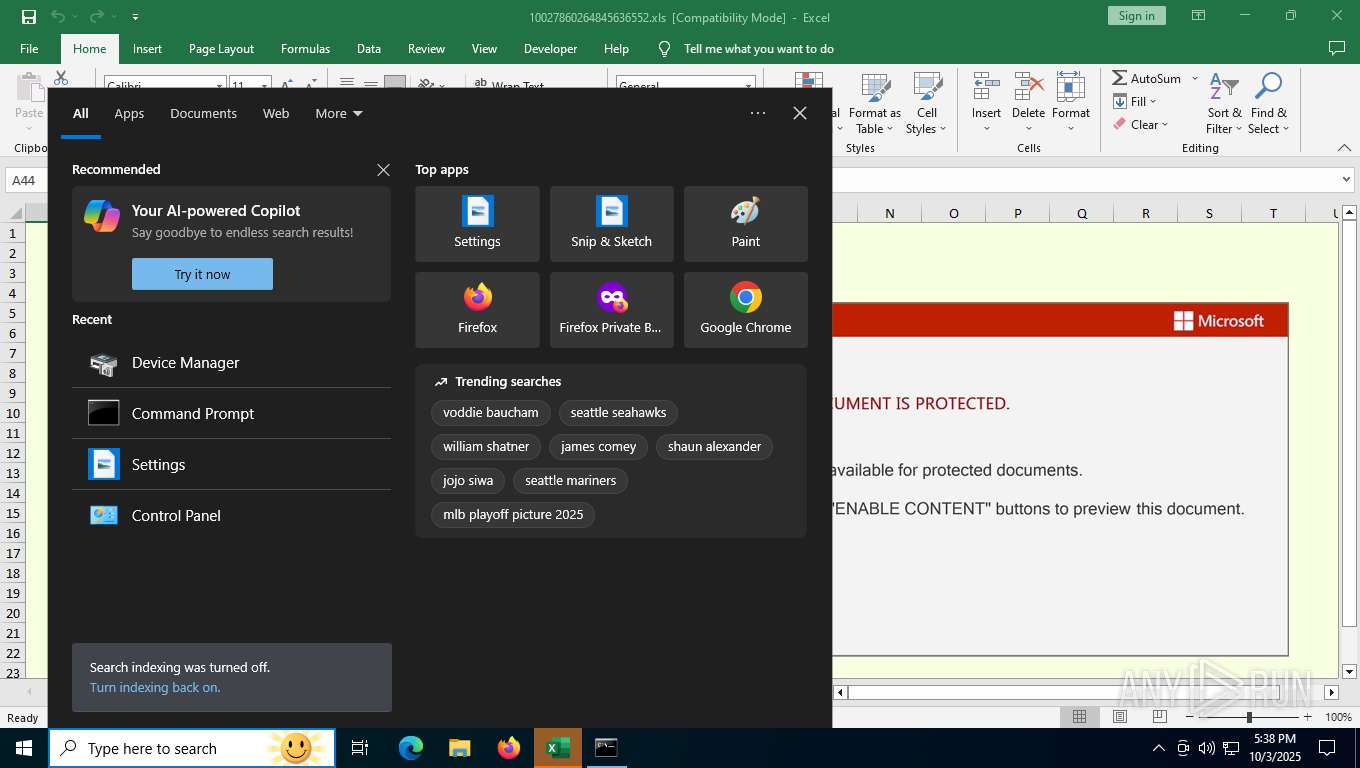Open Format as Table dropdown
The height and width of the screenshot is (768, 1360).
875,104
